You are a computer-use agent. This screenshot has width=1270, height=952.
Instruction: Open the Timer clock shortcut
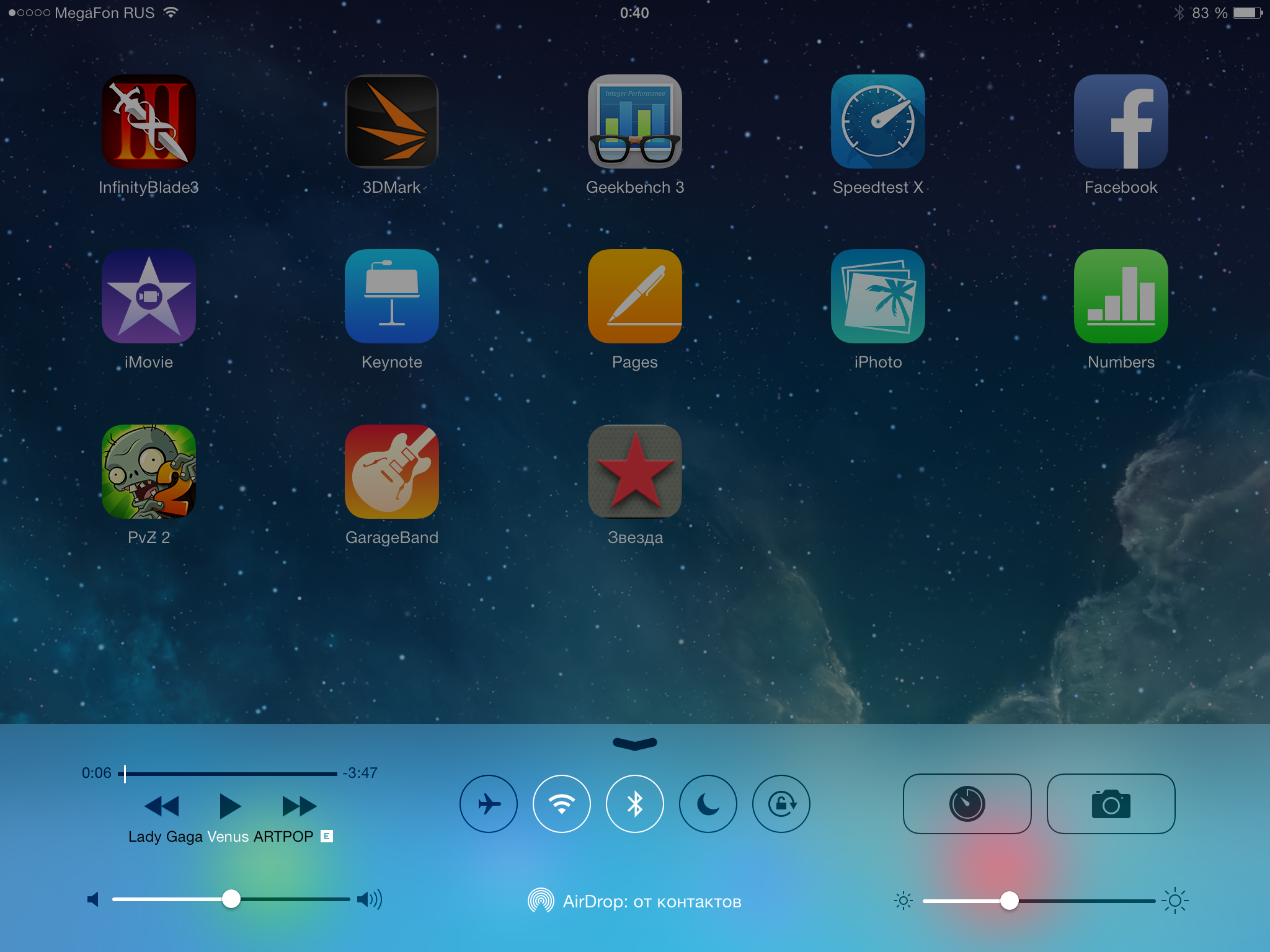coord(967,804)
